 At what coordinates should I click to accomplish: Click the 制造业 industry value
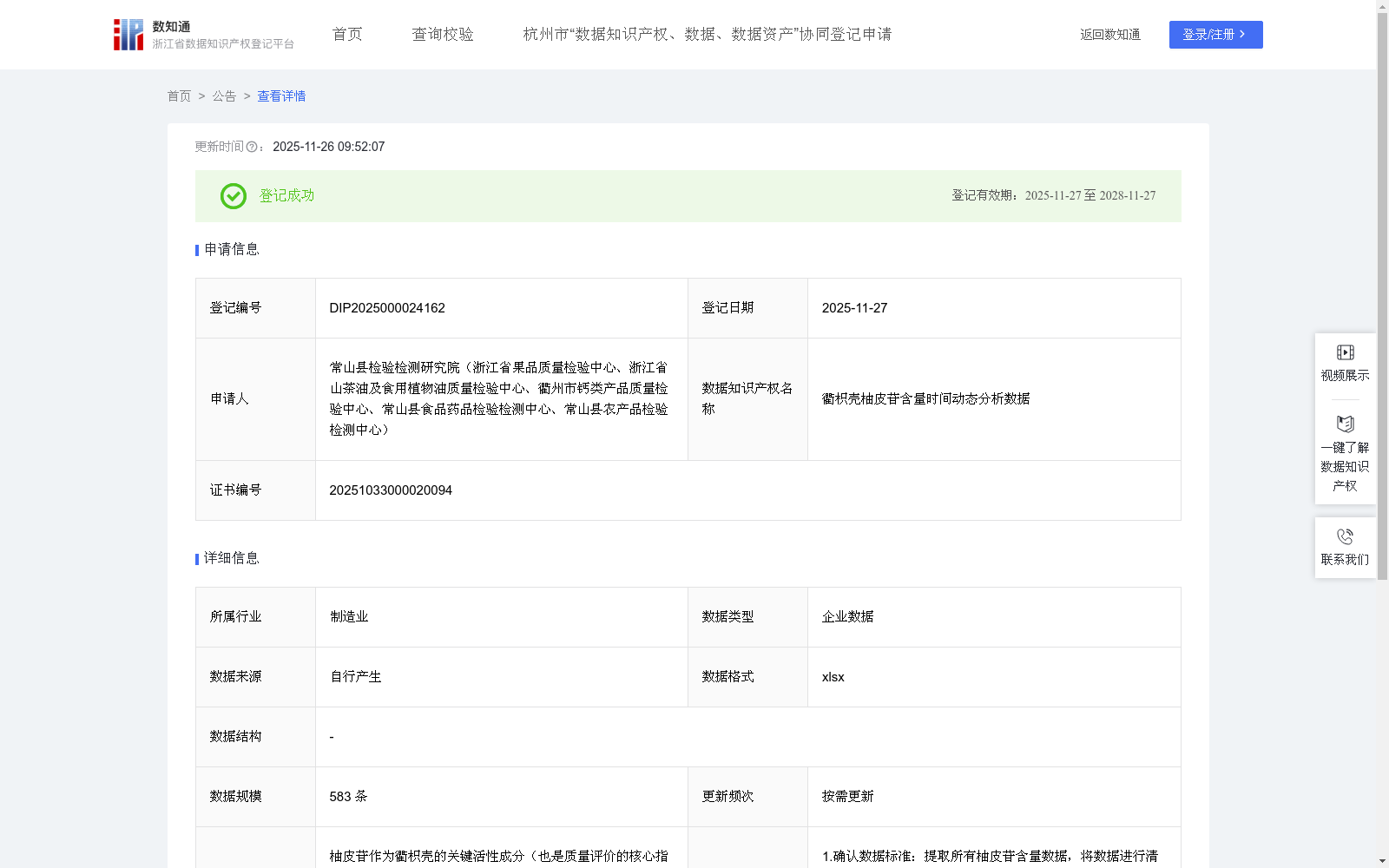click(x=349, y=617)
